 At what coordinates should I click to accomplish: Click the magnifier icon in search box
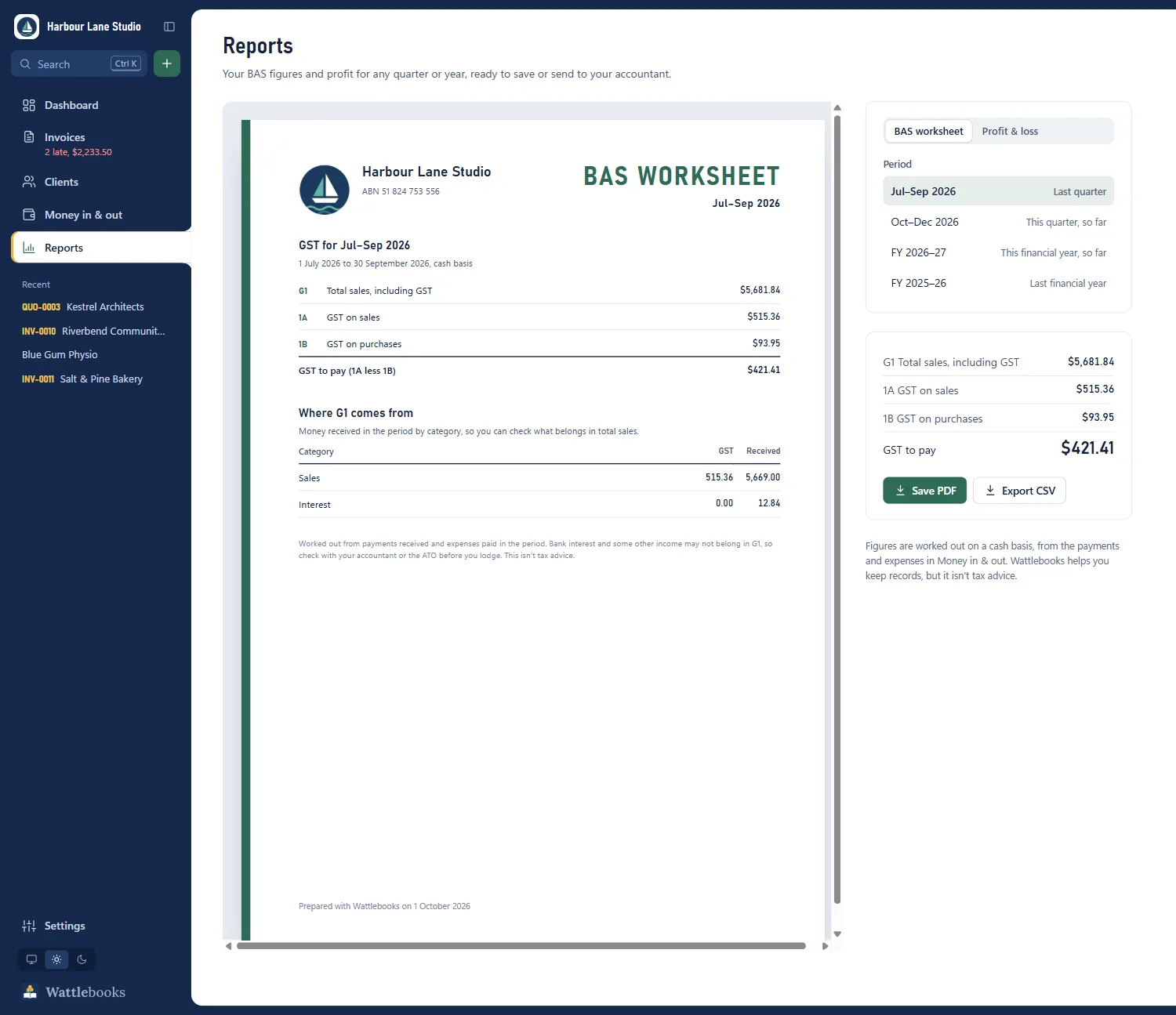pos(26,64)
